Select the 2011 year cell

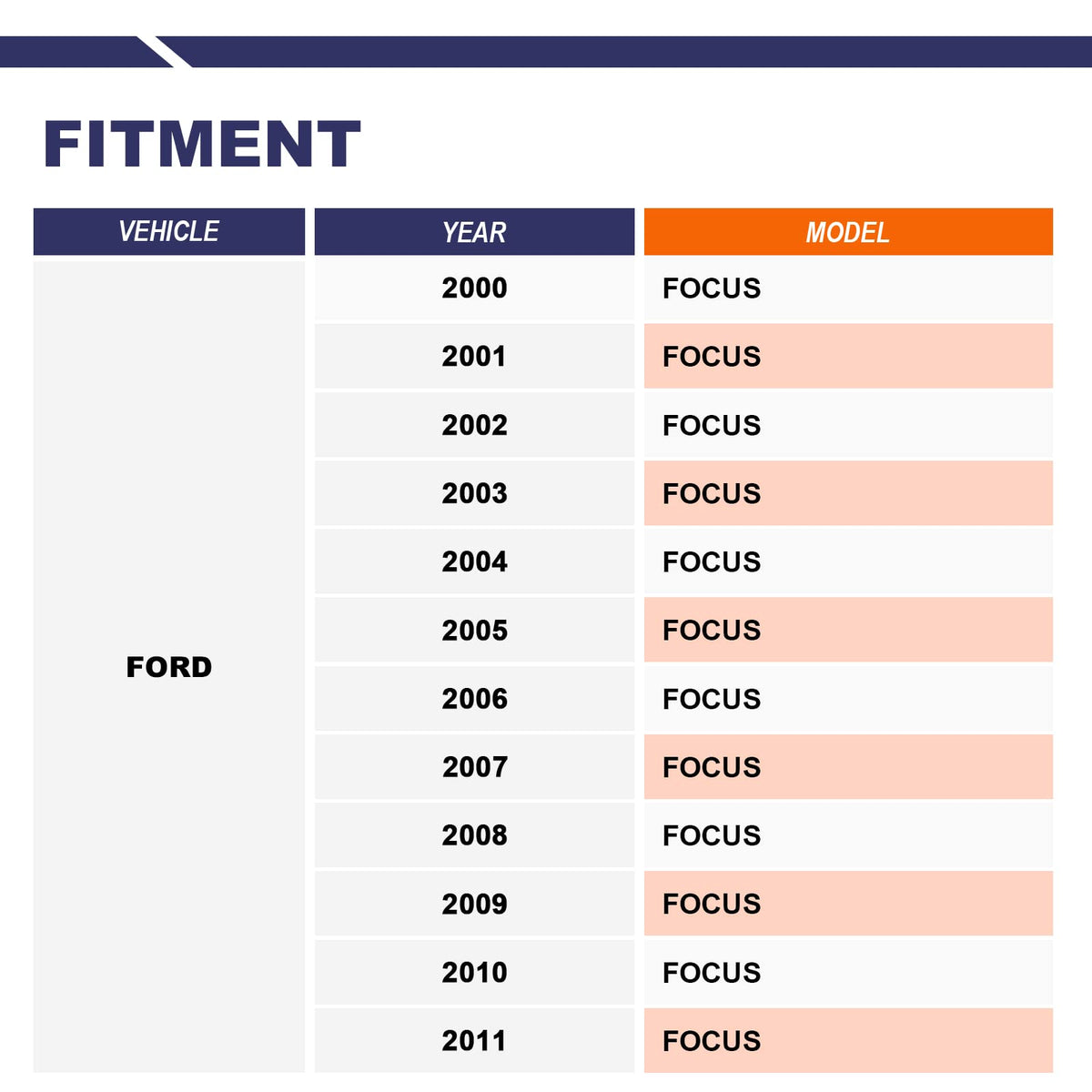click(x=474, y=1040)
